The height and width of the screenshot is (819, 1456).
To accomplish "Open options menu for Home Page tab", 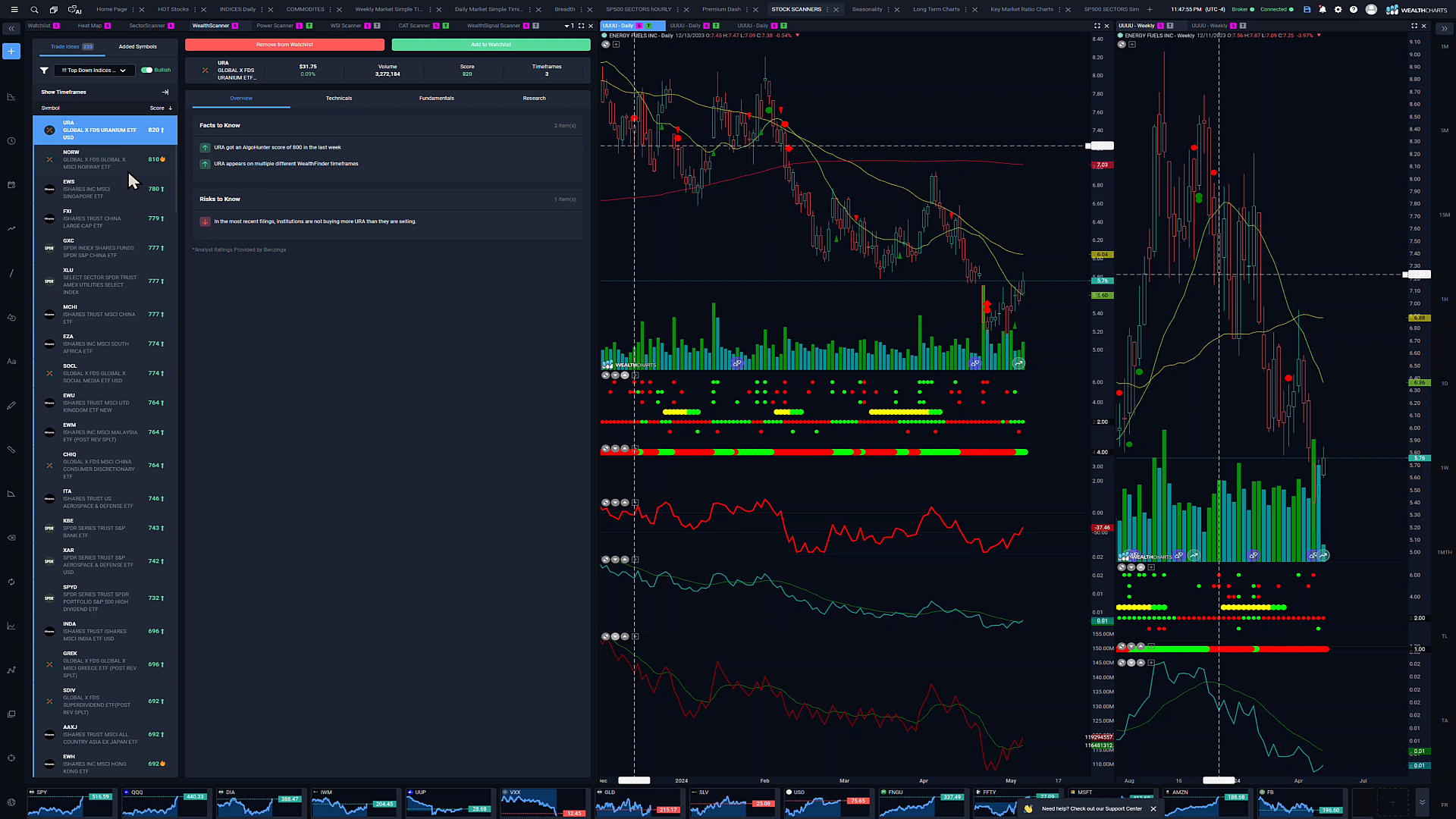I will (x=133, y=10).
